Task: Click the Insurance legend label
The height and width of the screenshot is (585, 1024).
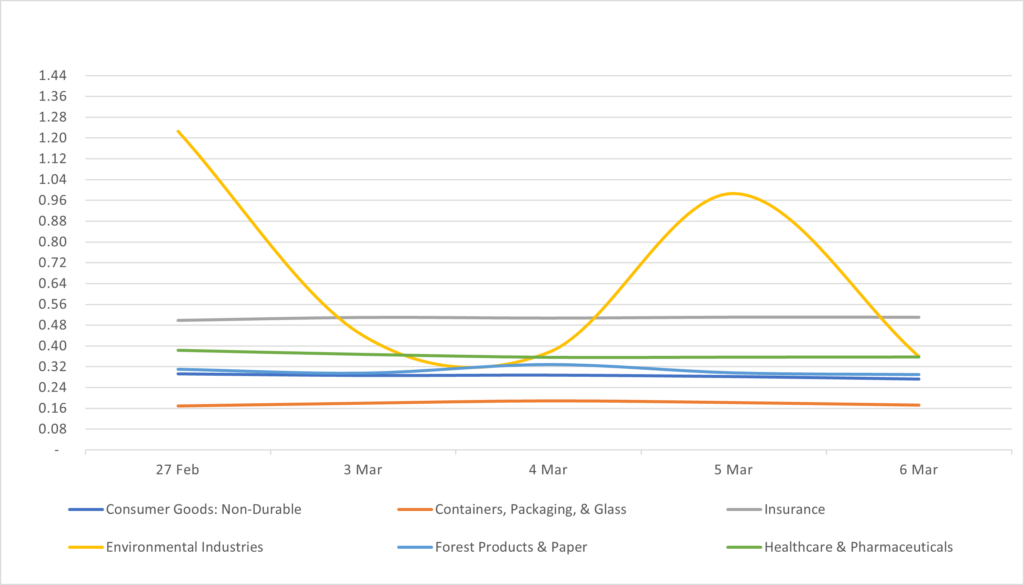Action: point(794,509)
